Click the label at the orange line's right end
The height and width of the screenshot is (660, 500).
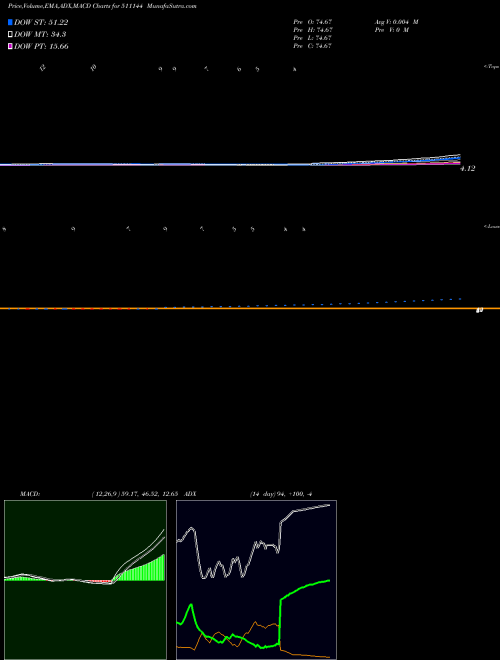click(x=479, y=310)
